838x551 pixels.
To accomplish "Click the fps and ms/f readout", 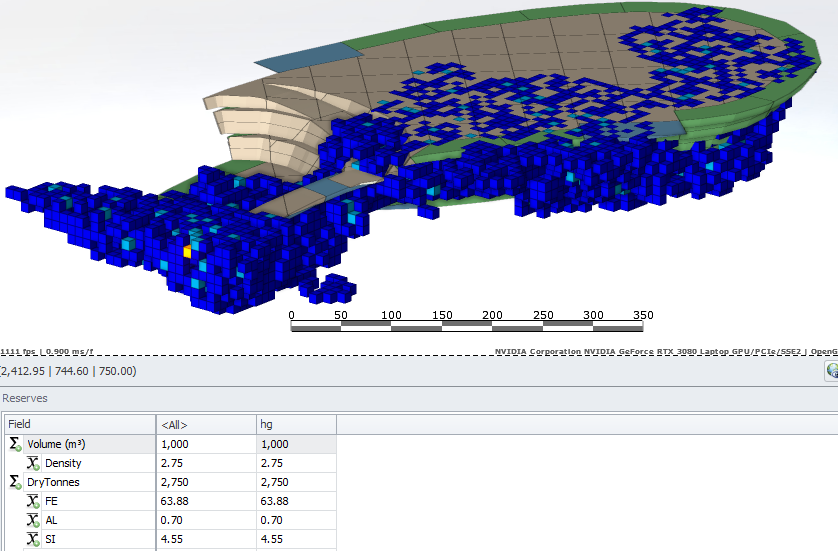I will tap(47, 351).
